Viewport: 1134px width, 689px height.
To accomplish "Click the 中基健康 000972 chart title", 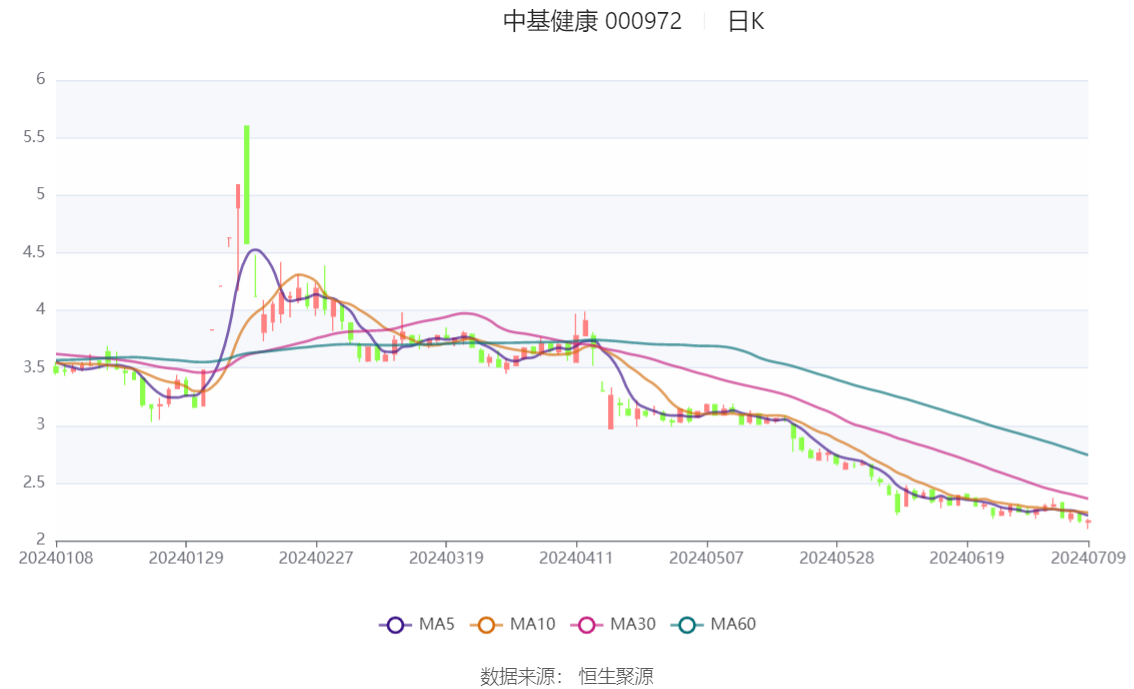I will tap(592, 22).
